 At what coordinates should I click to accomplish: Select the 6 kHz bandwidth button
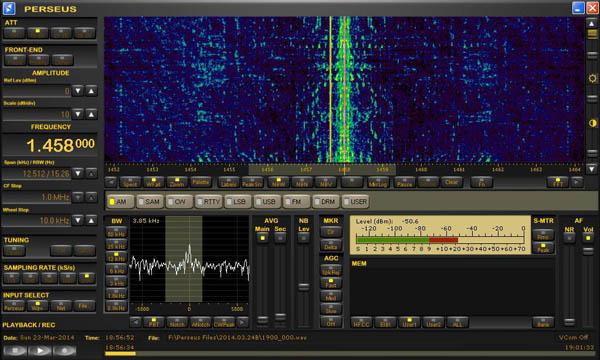(116, 270)
